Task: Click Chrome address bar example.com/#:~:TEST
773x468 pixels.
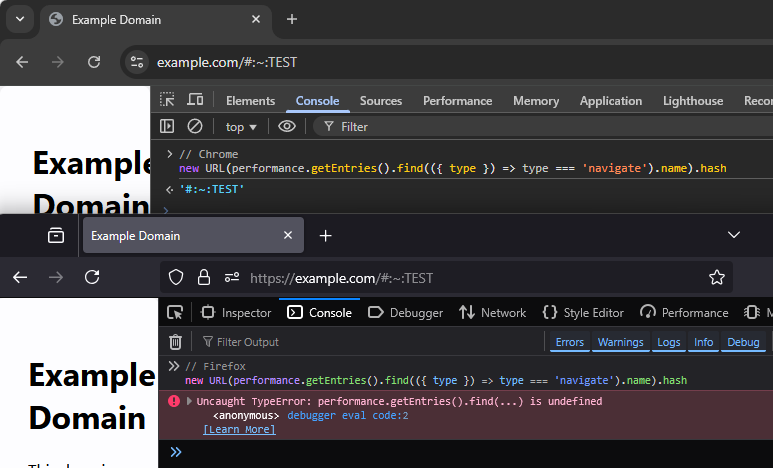Action: pyautogui.click(x=227, y=62)
